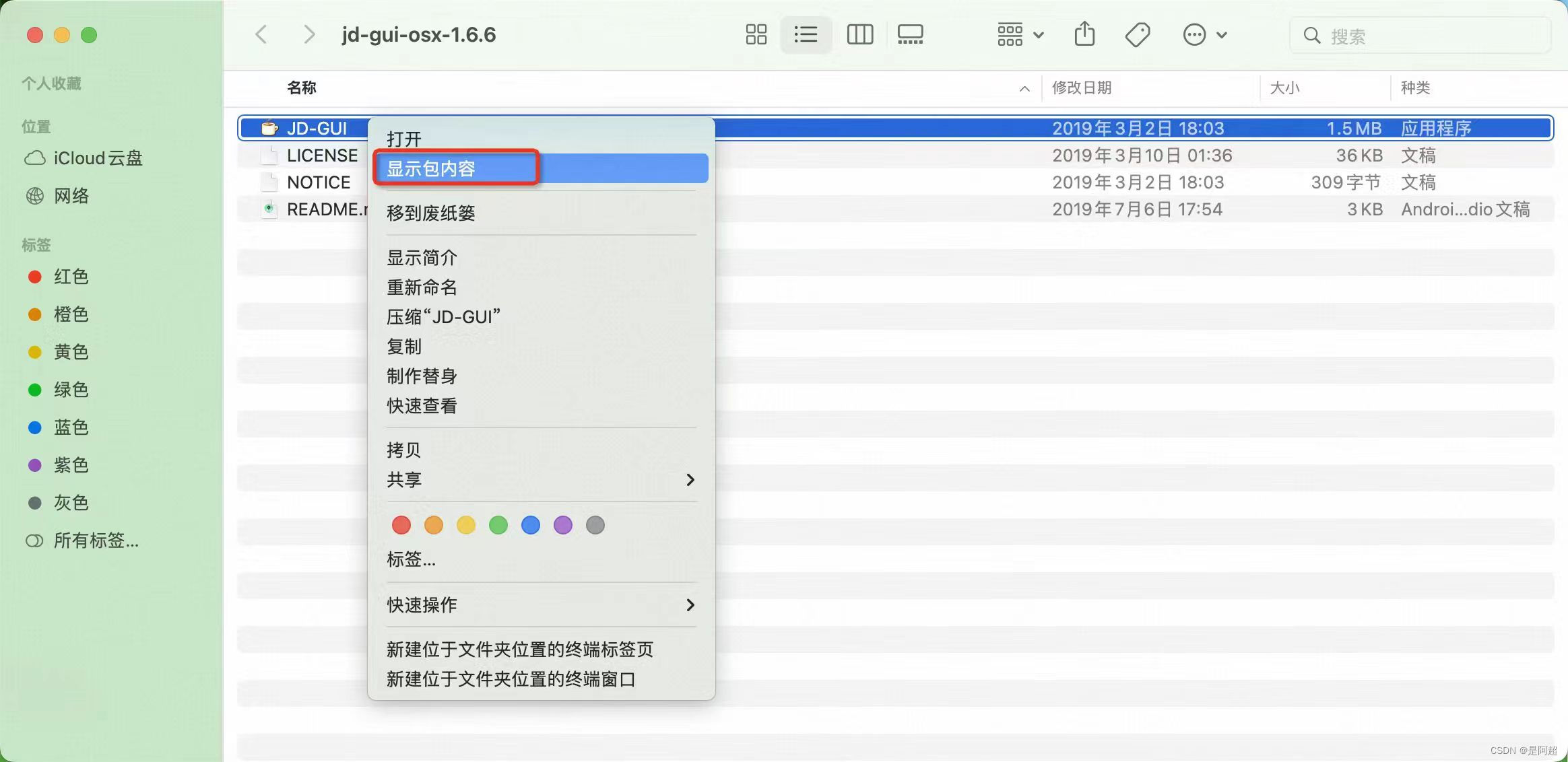The height and width of the screenshot is (762, 1568).
Task: Open 所有标签… in sidebar
Action: [x=82, y=541]
